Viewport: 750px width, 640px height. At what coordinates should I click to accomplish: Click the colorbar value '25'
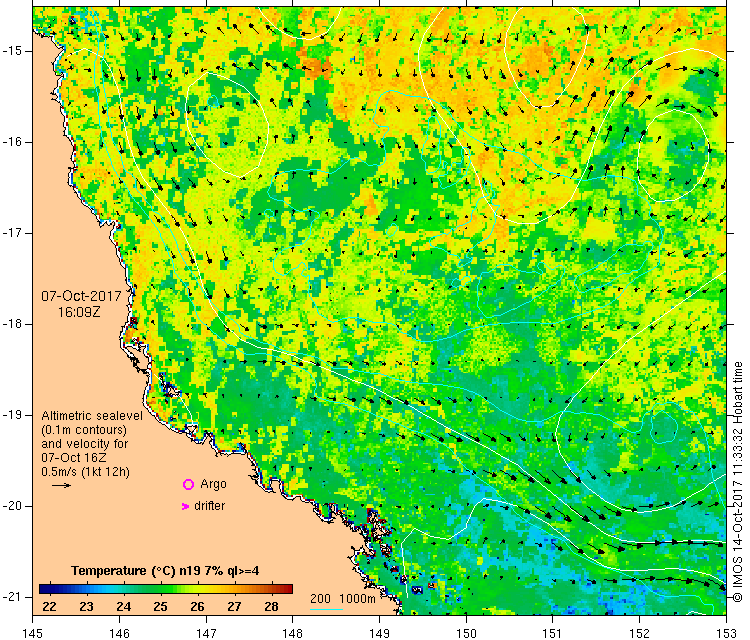[x=160, y=607]
